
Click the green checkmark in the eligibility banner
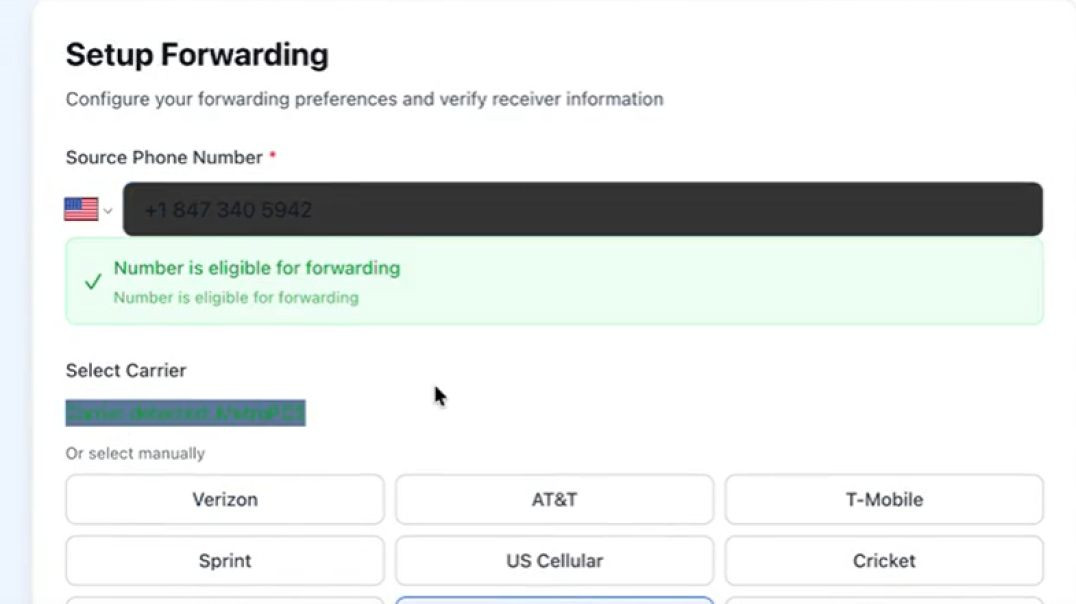point(92,280)
